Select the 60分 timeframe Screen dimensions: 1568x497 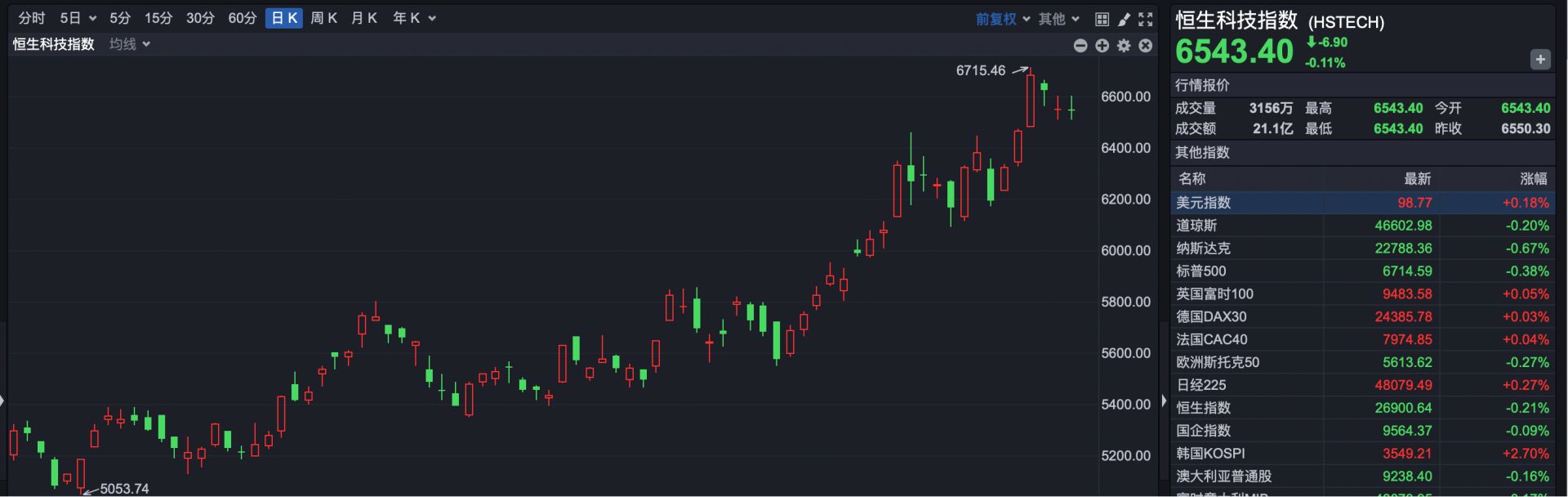[242, 18]
